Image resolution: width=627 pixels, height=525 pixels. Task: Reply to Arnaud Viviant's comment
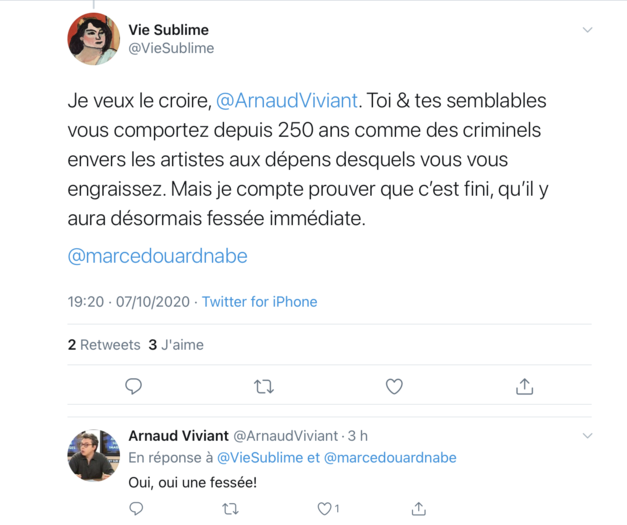click(x=137, y=508)
